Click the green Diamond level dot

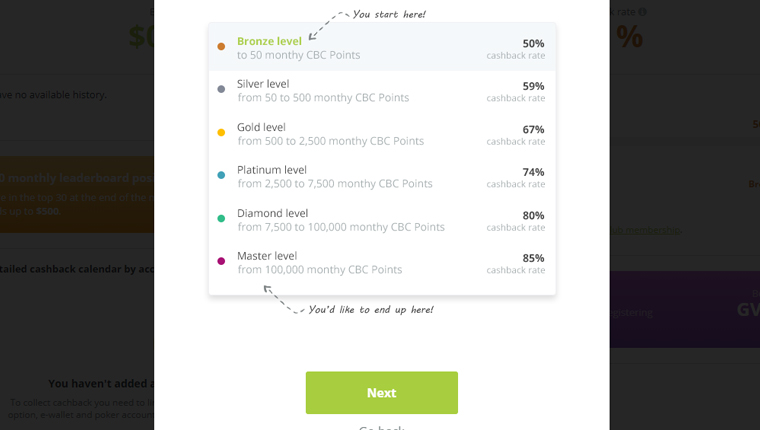[x=221, y=218]
